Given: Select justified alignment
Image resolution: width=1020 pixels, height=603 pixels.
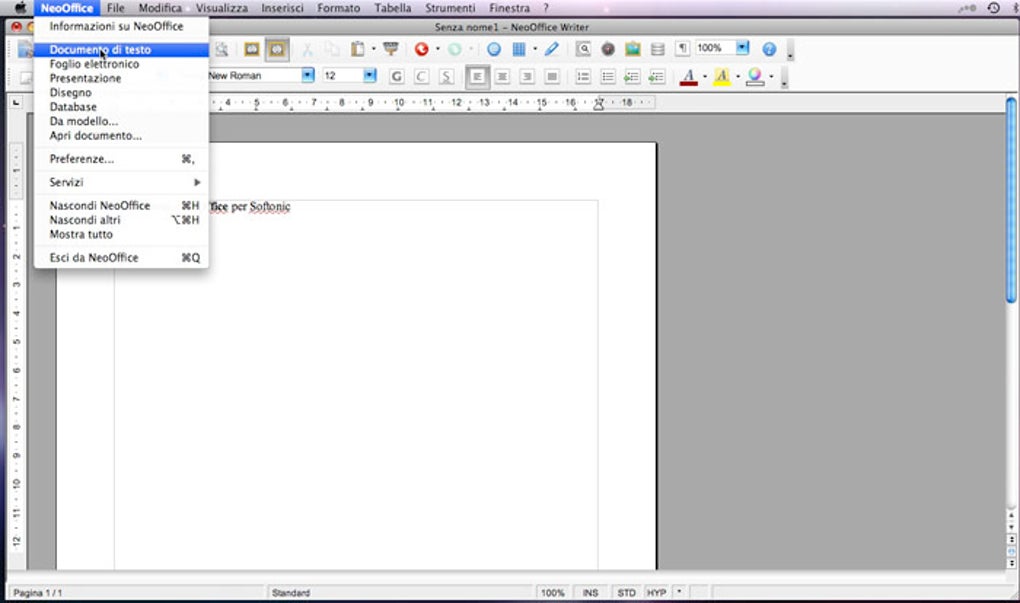Looking at the screenshot, I should [x=552, y=77].
